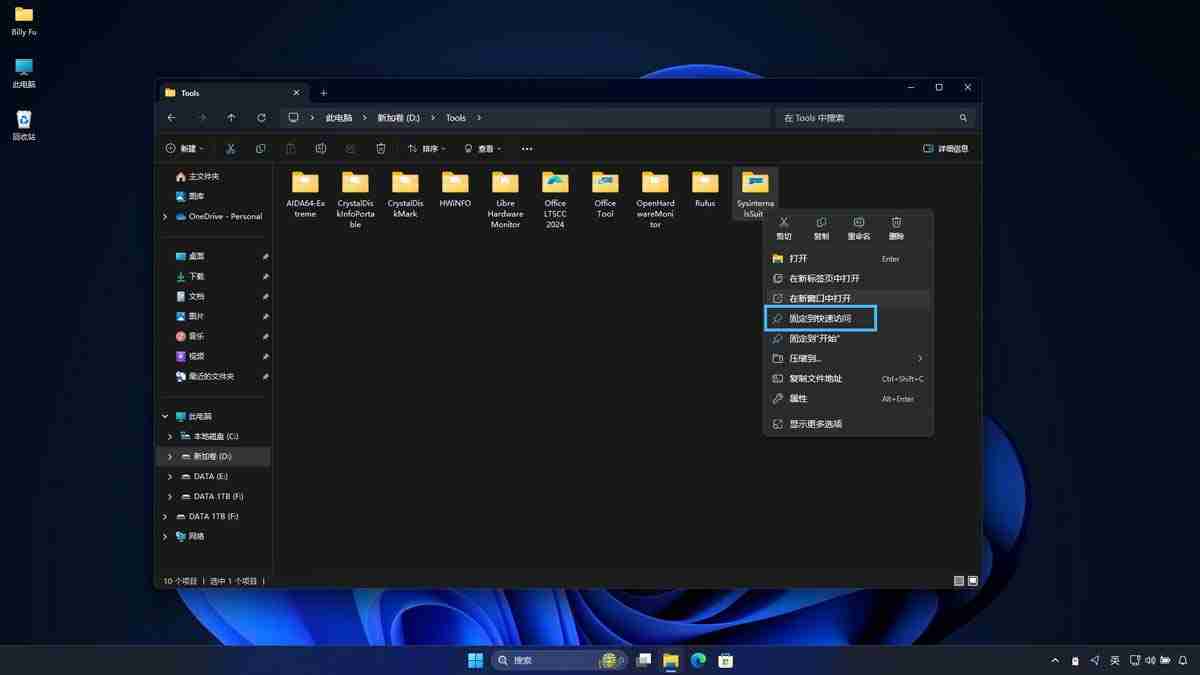Expand the 本地磁盘 (C:) drive node

(170, 437)
